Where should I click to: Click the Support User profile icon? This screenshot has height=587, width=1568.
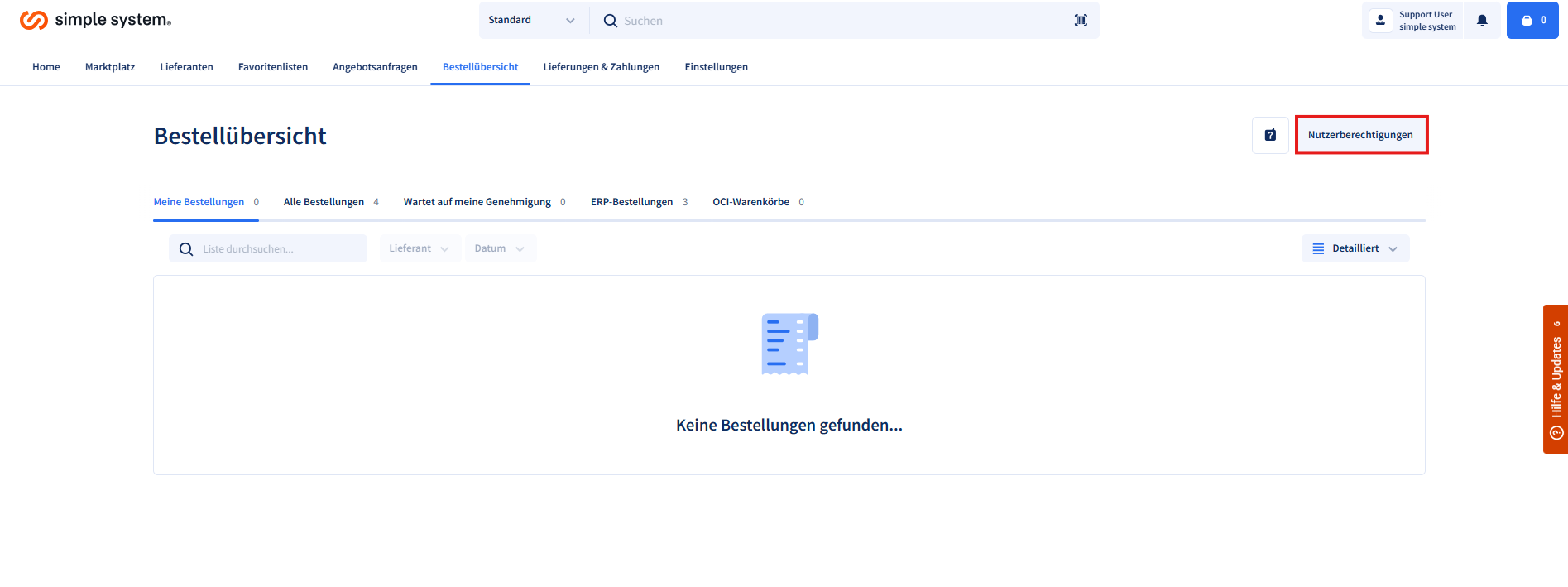(1380, 21)
